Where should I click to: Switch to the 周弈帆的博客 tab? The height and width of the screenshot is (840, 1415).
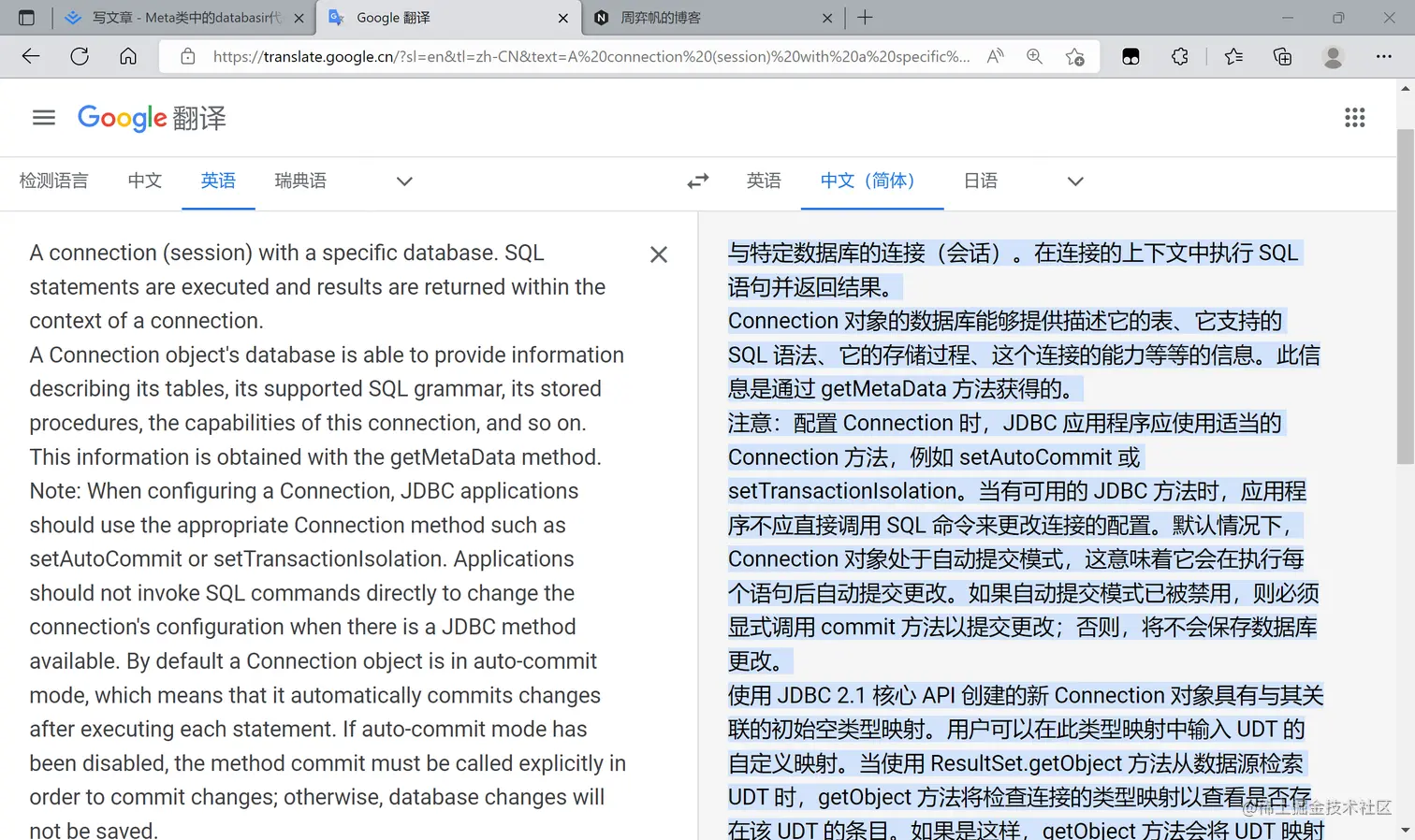point(713,18)
